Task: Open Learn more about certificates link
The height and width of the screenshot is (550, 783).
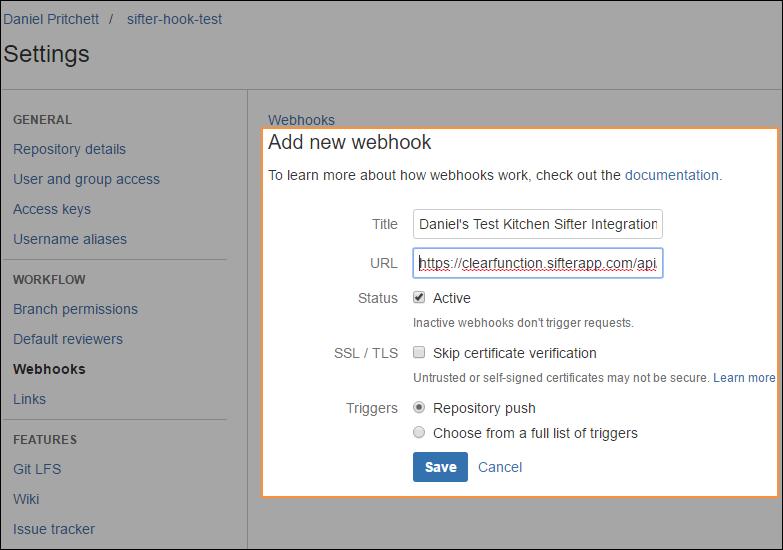Action: [744, 378]
